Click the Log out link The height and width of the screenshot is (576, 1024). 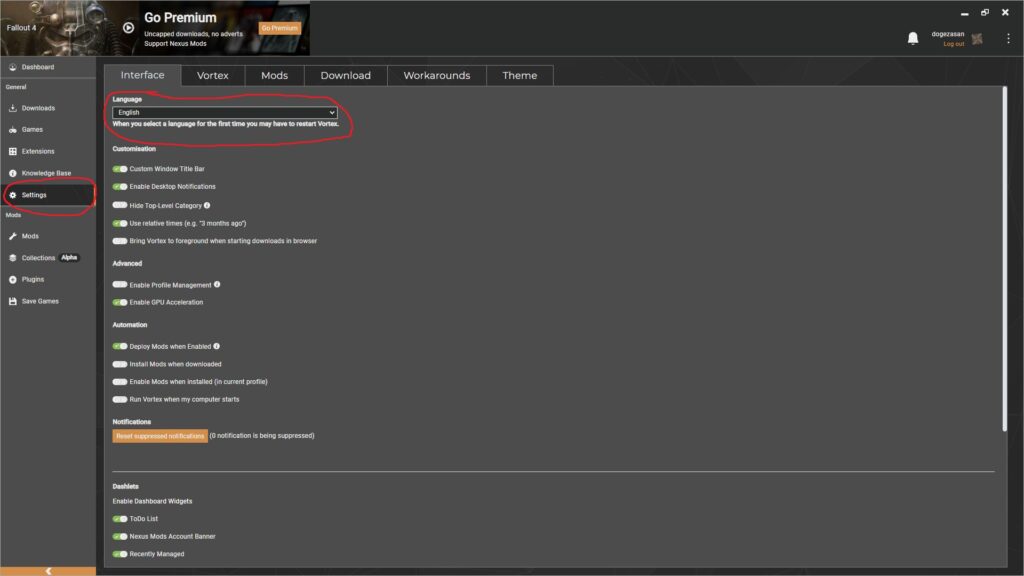point(953,44)
